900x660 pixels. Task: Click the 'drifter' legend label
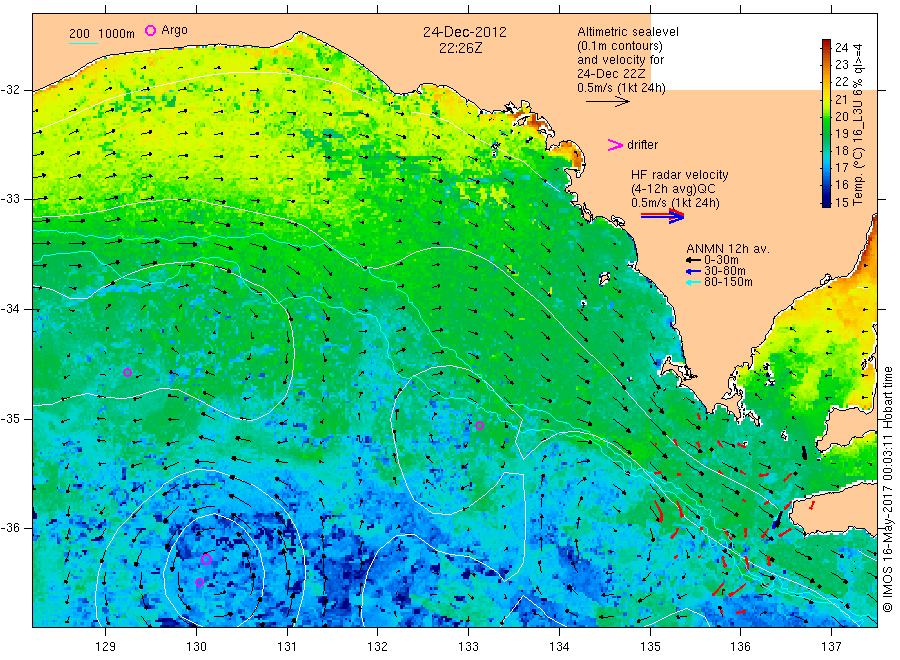click(x=642, y=145)
